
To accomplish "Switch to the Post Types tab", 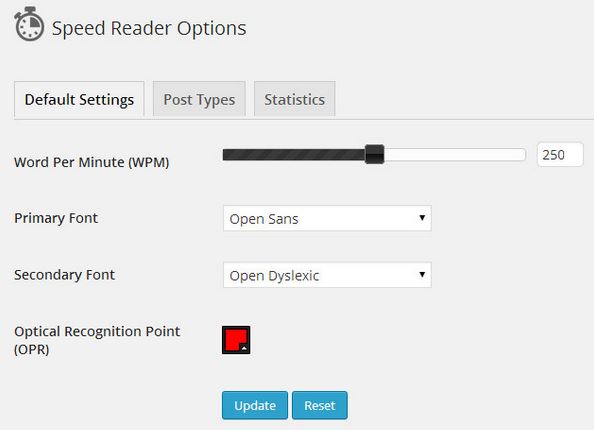I will click(x=199, y=99).
